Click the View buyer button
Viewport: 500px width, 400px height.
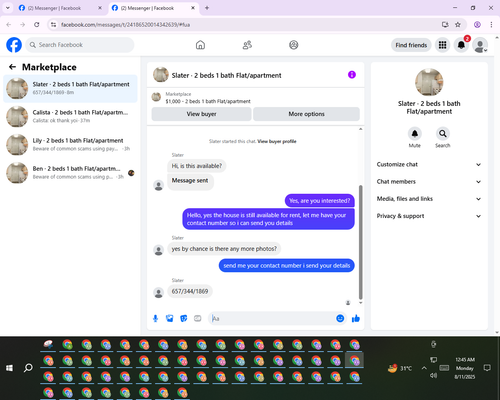point(201,114)
